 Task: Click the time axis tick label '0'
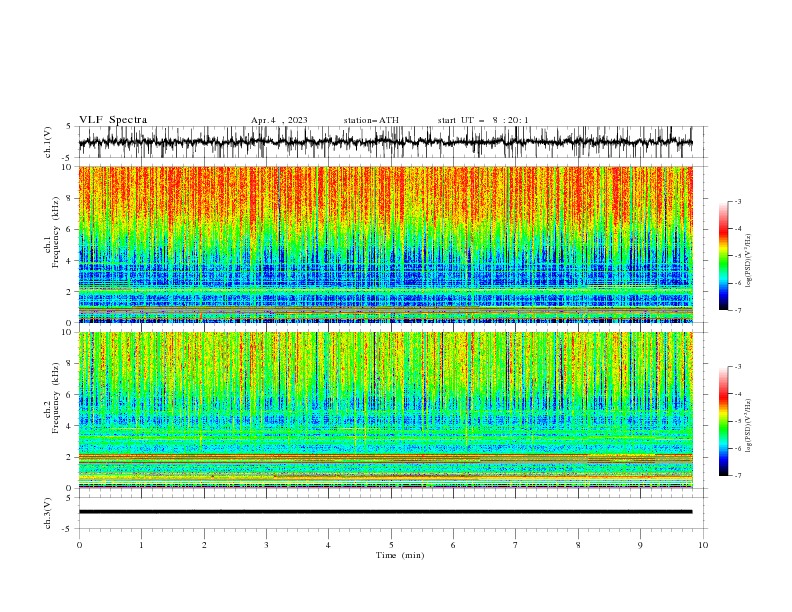point(79,545)
